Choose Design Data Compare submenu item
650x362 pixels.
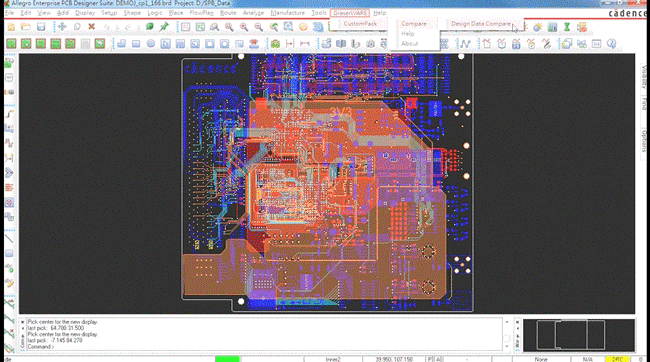pyautogui.click(x=481, y=24)
